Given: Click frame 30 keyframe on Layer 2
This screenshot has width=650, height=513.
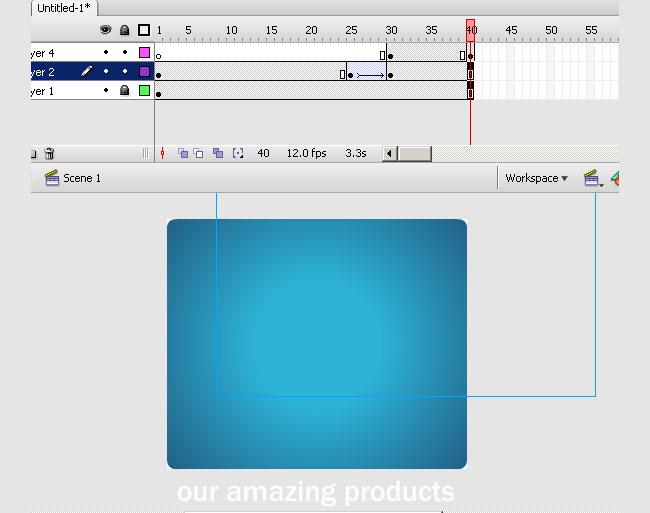Looking at the screenshot, I should pos(390,75).
